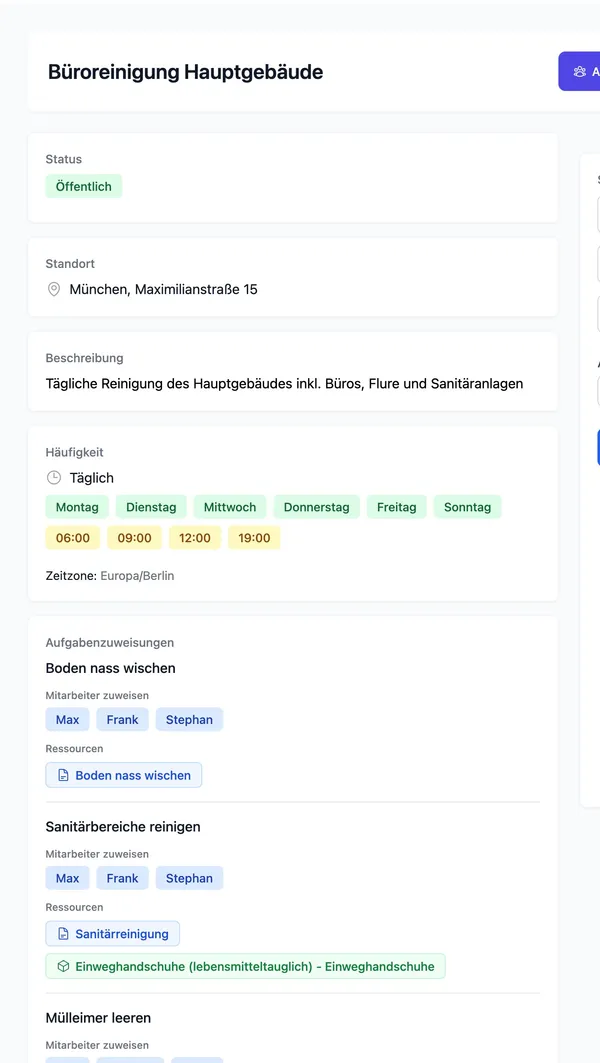Click the top input field in the right sidebar

click(x=597, y=213)
